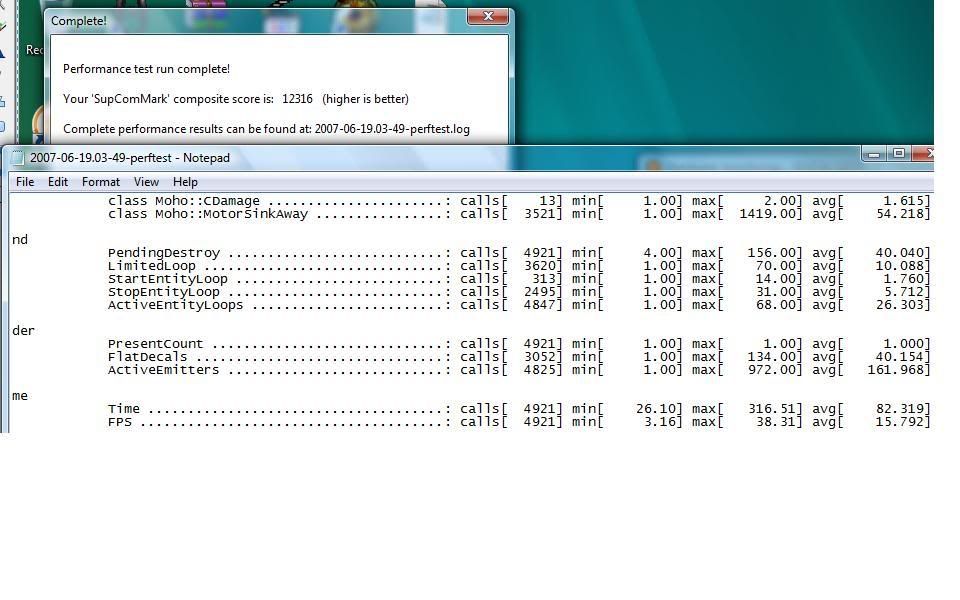Screen dimensions: 960x600
Task: Click ActiveEntityLoops avg value 26.303
Action: pyautogui.click(x=900, y=305)
